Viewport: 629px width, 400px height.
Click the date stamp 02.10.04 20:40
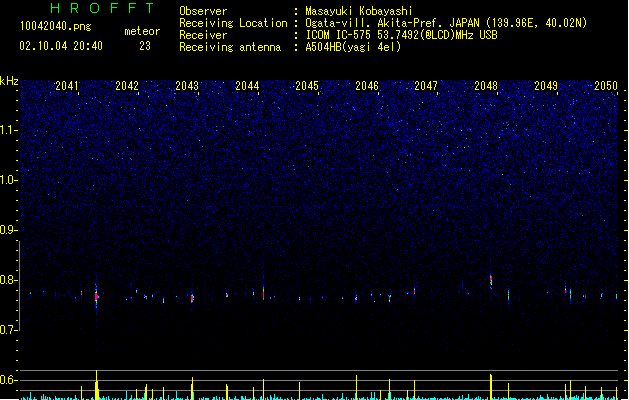[x=61, y=46]
